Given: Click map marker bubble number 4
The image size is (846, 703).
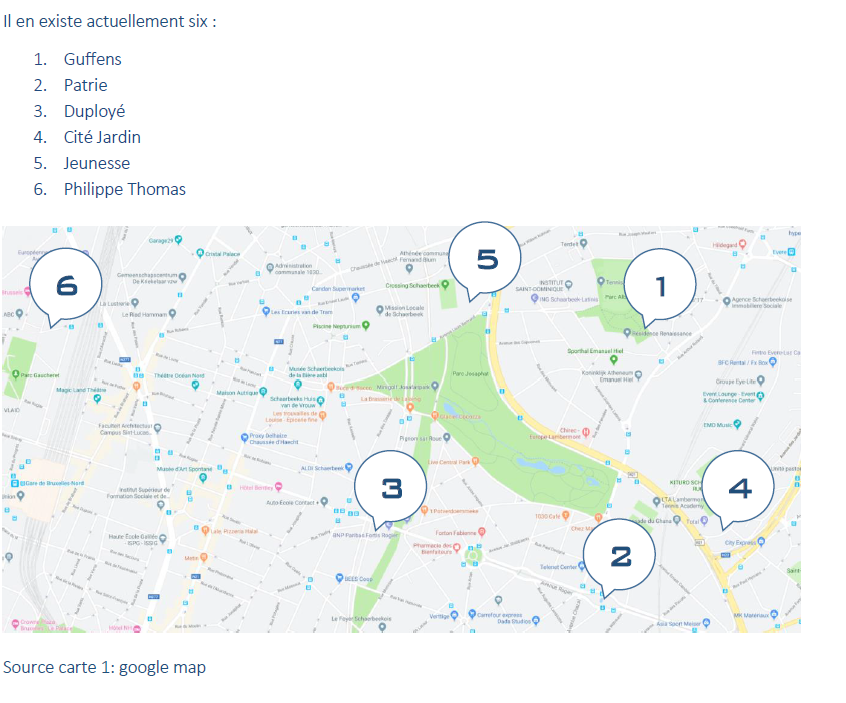Looking at the screenshot, I should click(739, 487).
